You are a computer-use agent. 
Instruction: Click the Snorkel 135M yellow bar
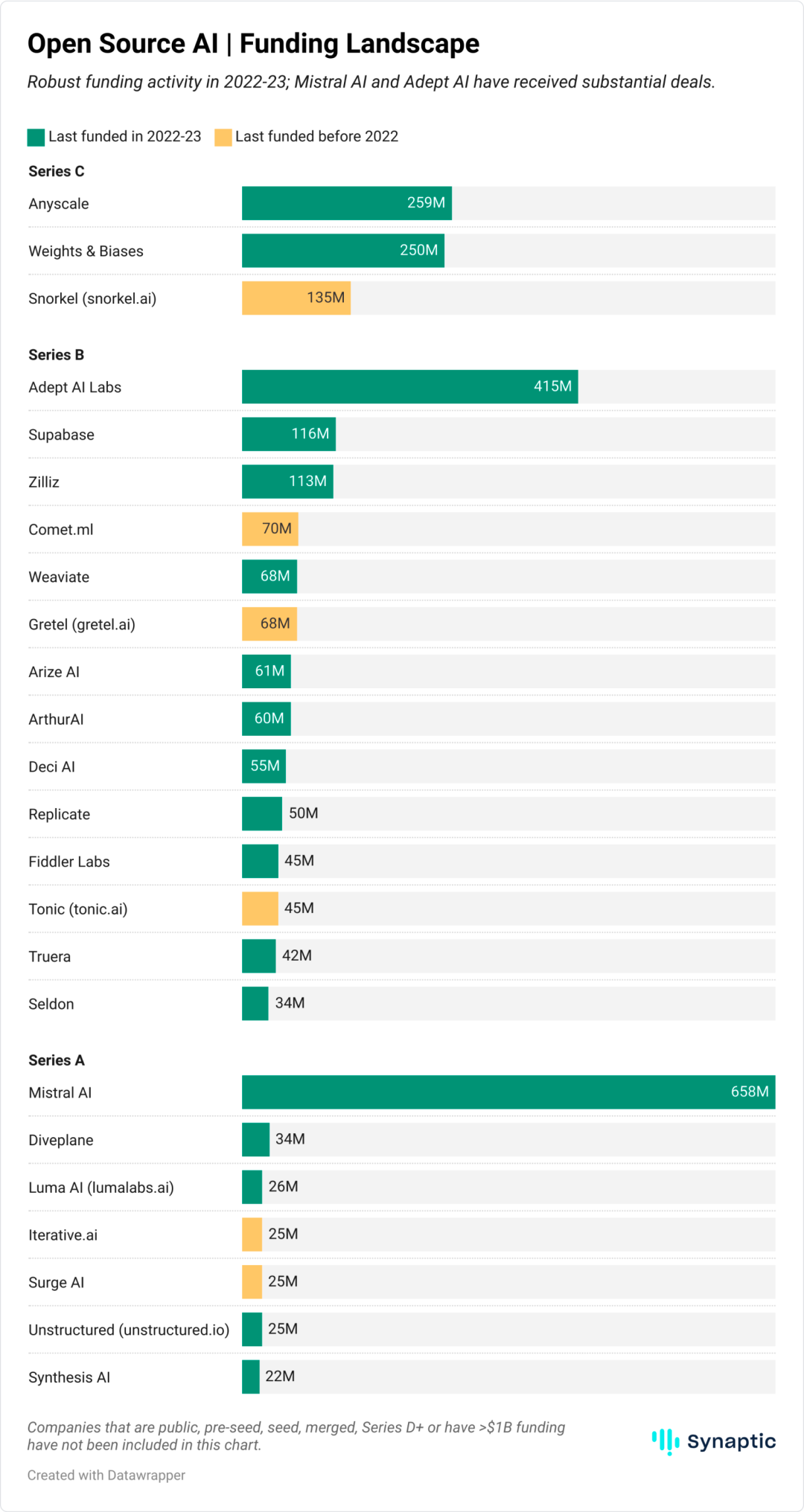pos(296,298)
